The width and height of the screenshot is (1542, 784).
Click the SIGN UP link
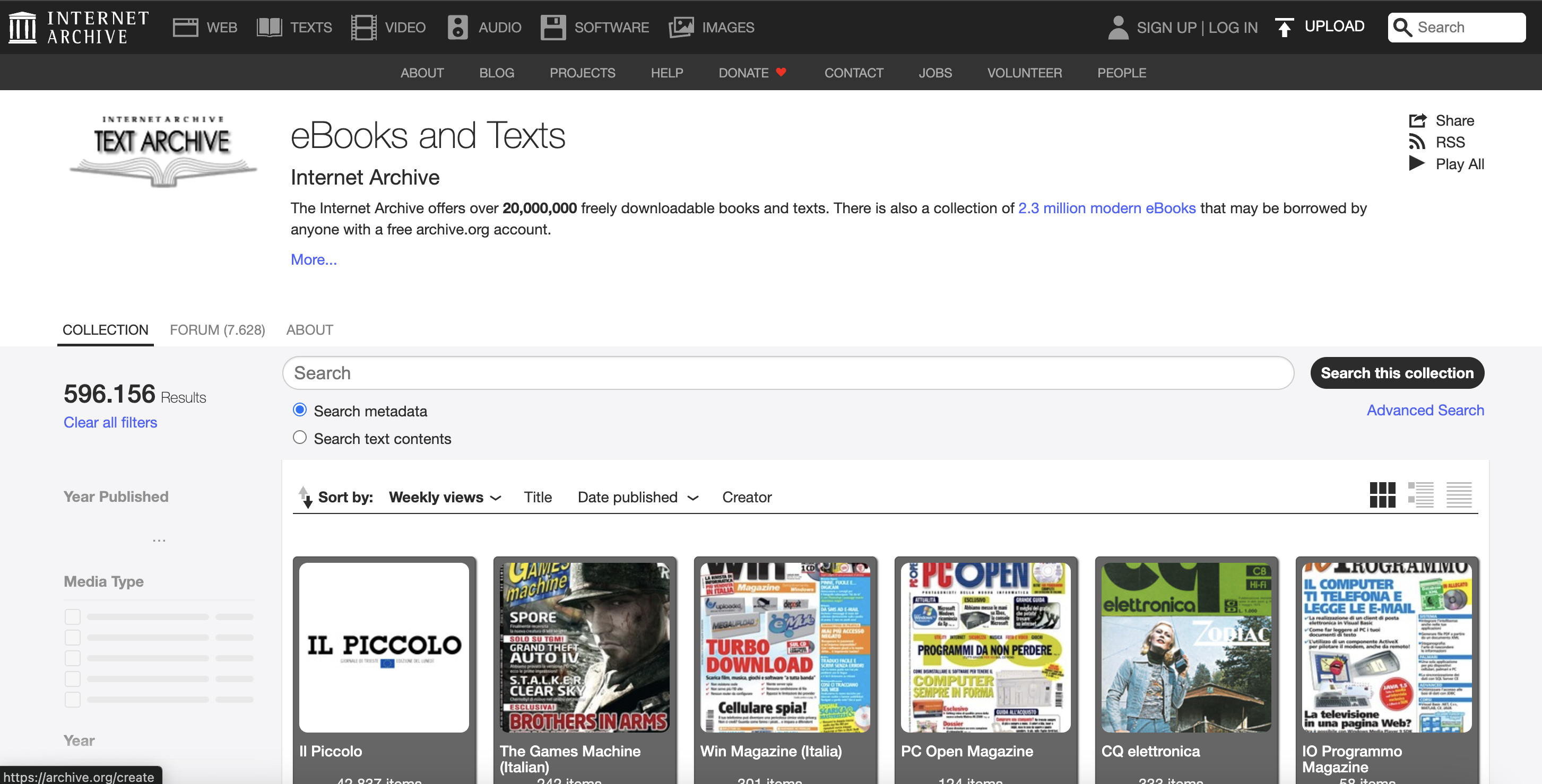click(x=1166, y=28)
